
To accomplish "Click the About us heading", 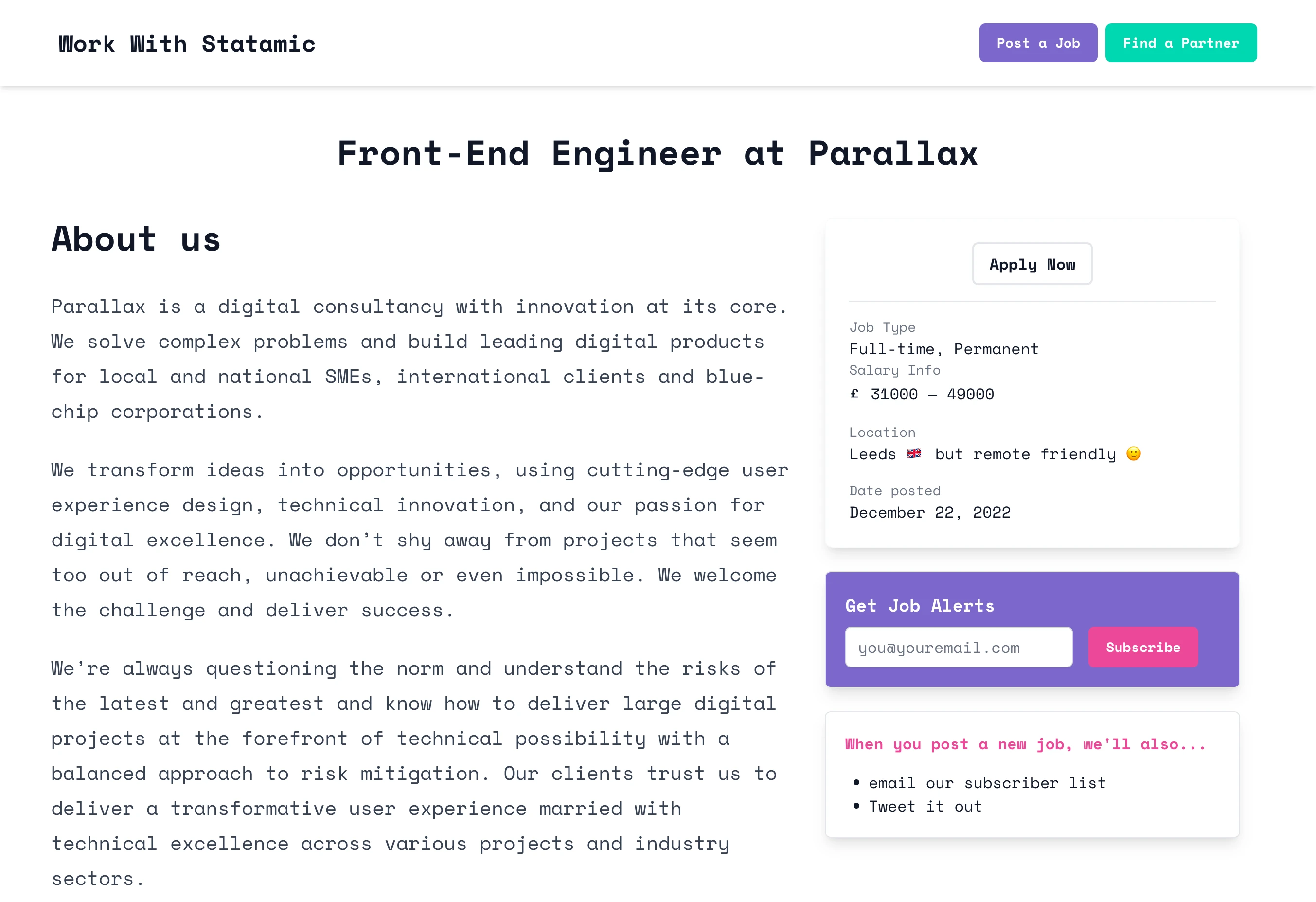I will [x=136, y=238].
